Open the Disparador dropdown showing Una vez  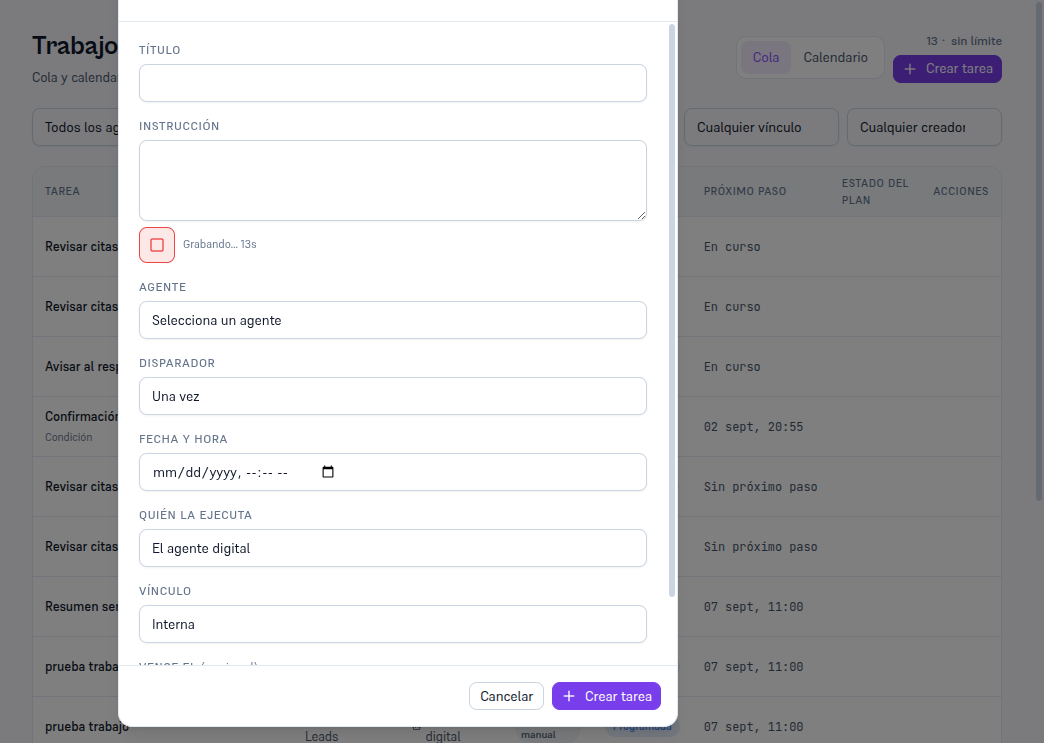tap(393, 396)
